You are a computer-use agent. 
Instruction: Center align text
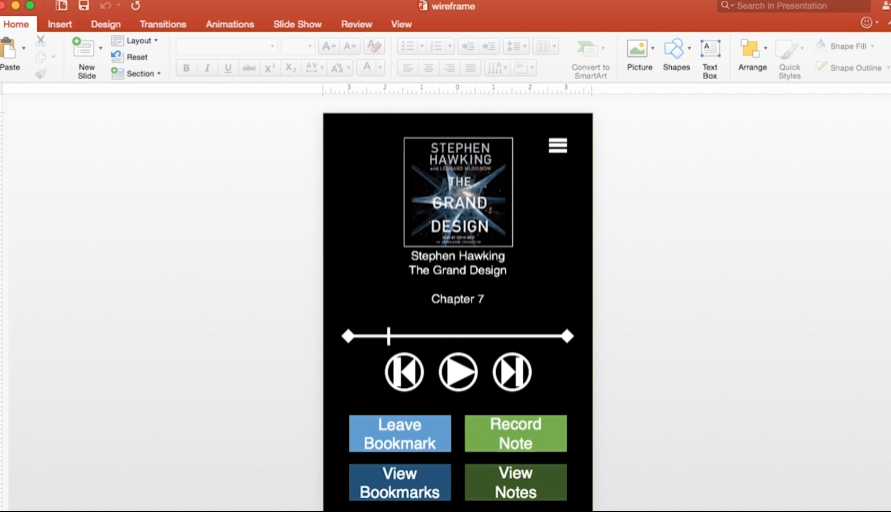[x=428, y=68]
